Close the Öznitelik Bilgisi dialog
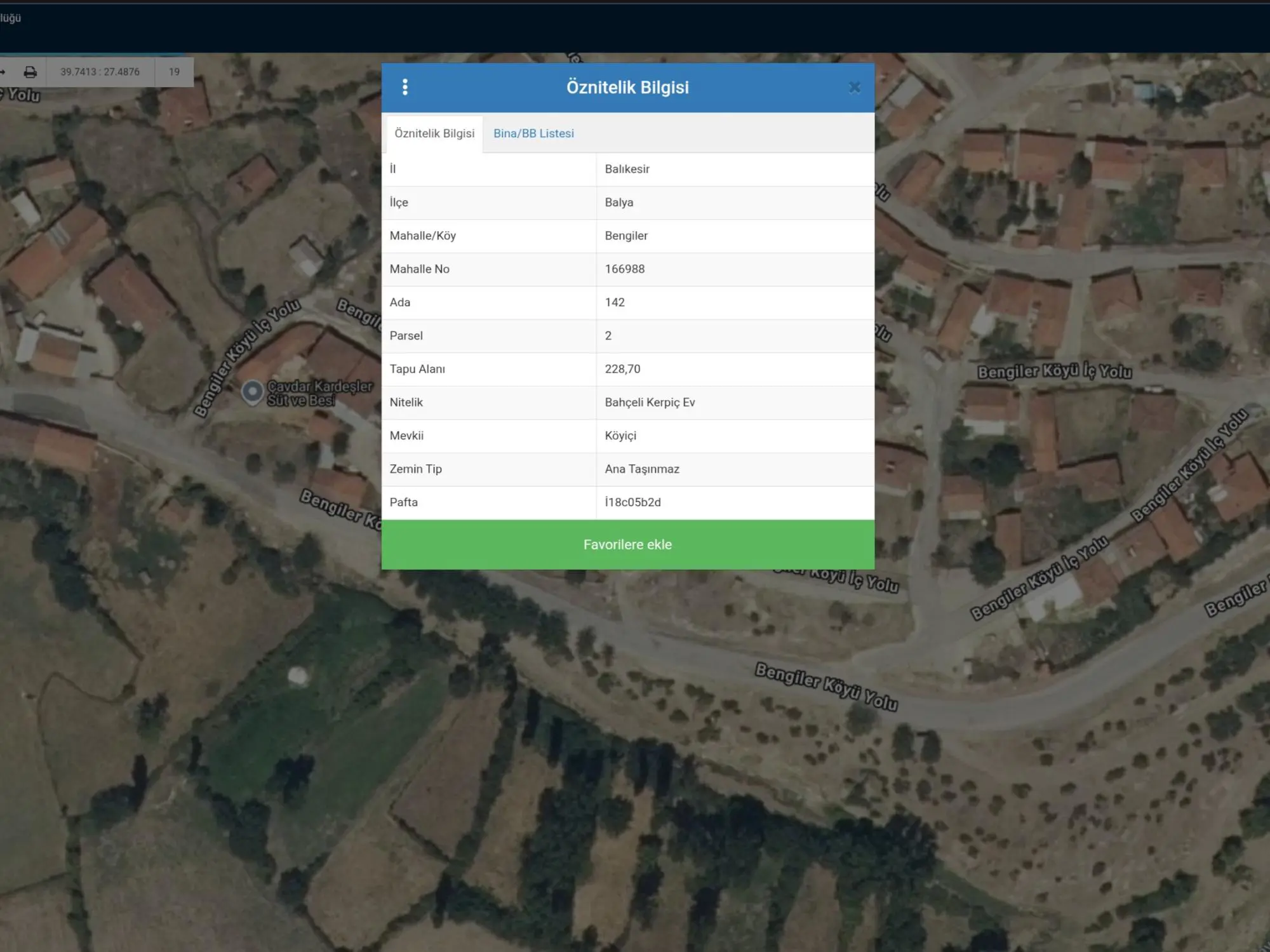1270x952 pixels. (x=855, y=88)
